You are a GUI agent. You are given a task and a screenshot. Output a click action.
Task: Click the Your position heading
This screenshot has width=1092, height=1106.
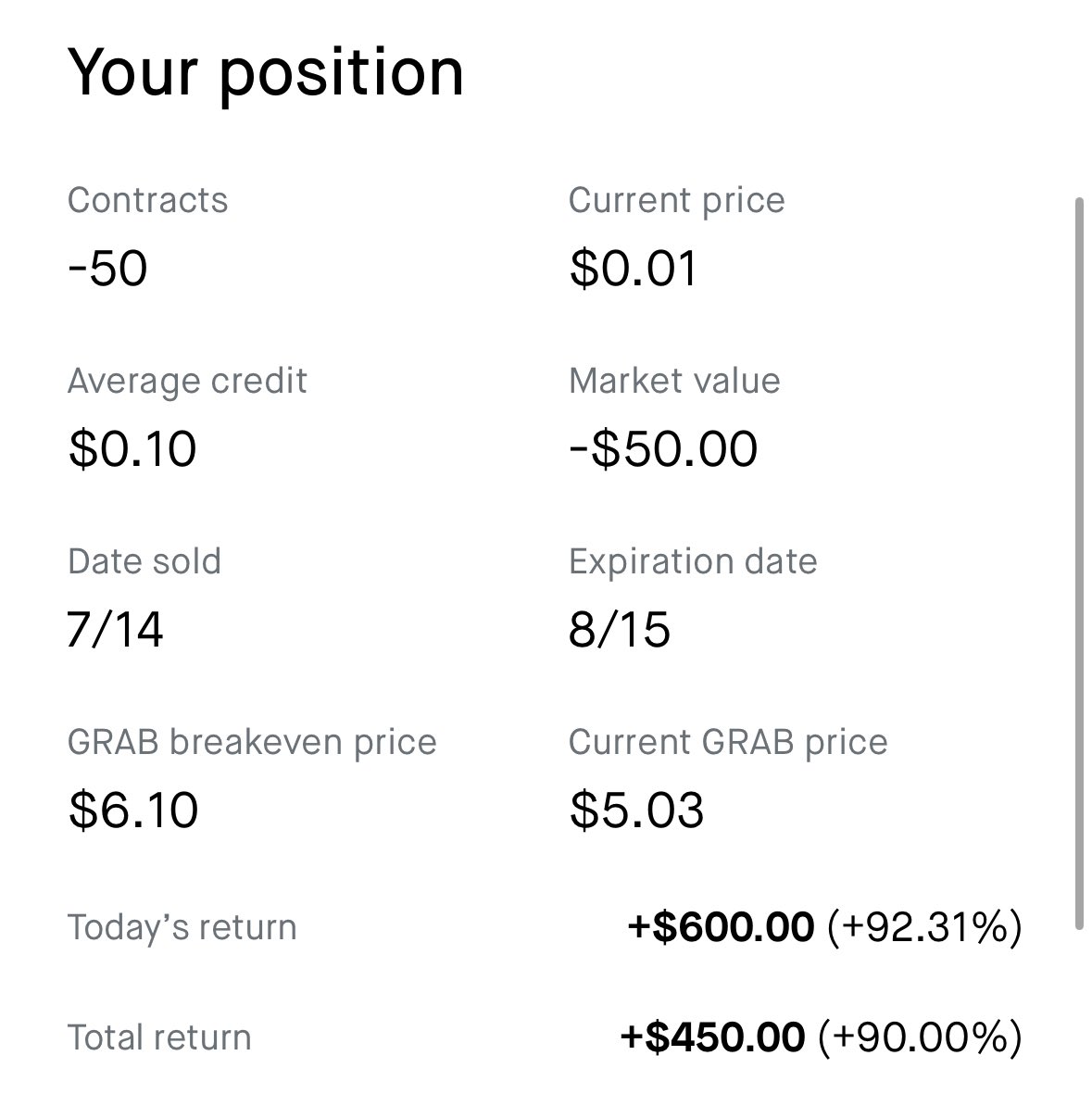click(265, 74)
